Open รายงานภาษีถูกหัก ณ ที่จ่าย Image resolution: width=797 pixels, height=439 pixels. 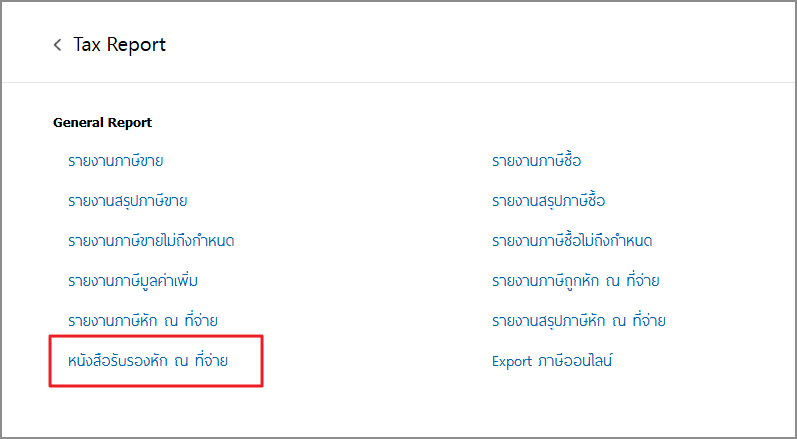click(x=575, y=281)
